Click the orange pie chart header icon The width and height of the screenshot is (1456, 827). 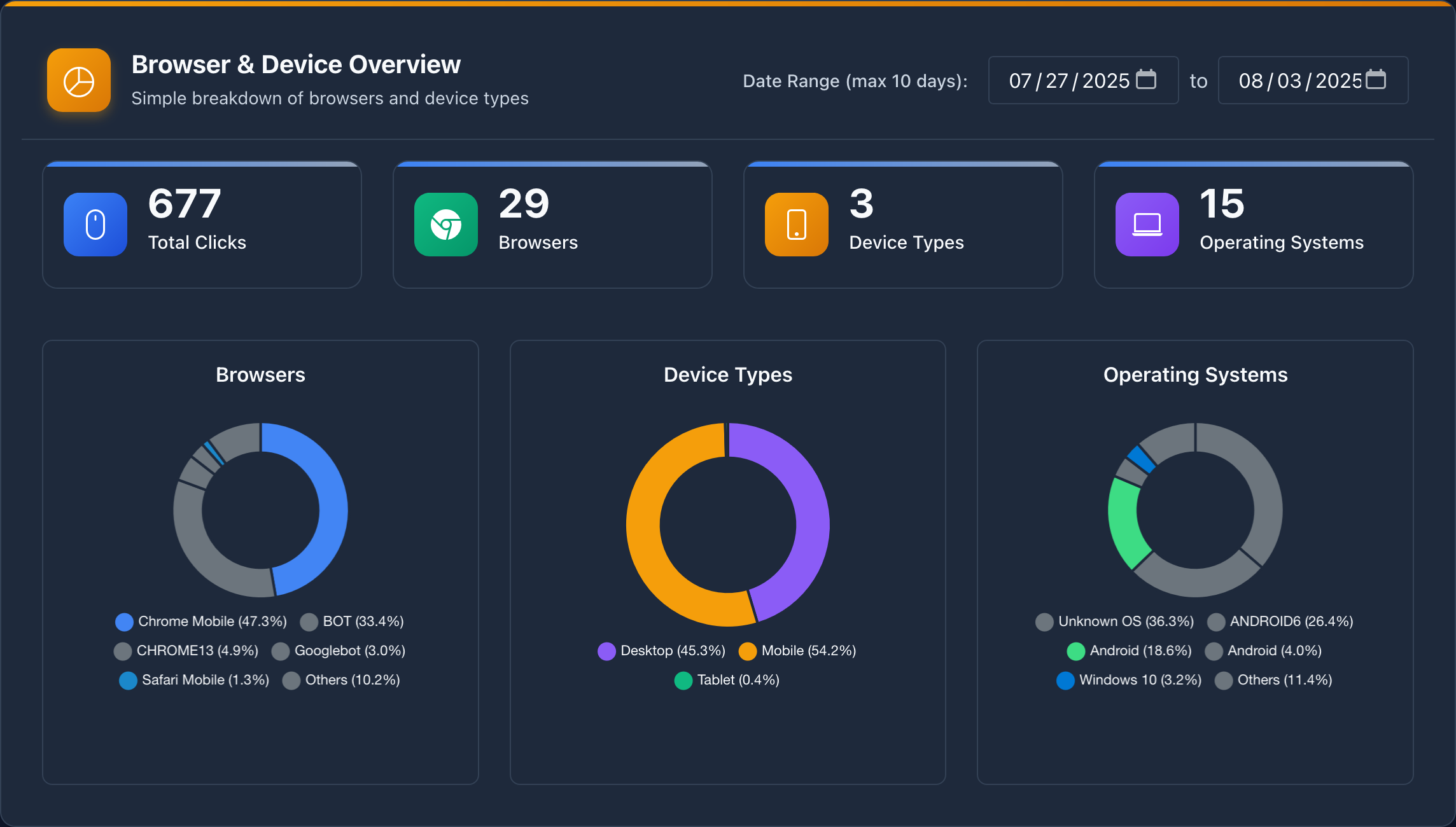(x=78, y=80)
